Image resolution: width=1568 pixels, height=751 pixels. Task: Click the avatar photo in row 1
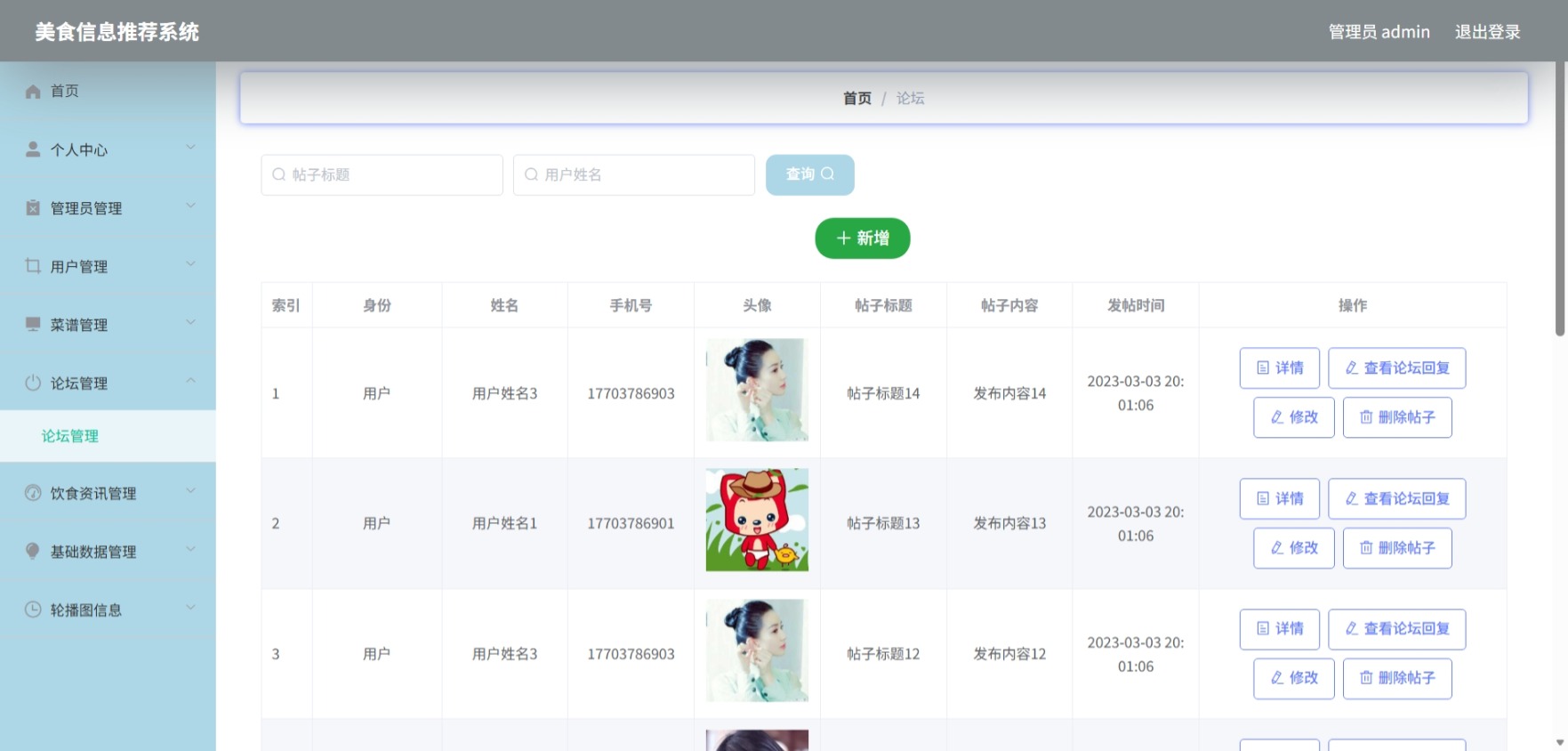[x=757, y=390]
